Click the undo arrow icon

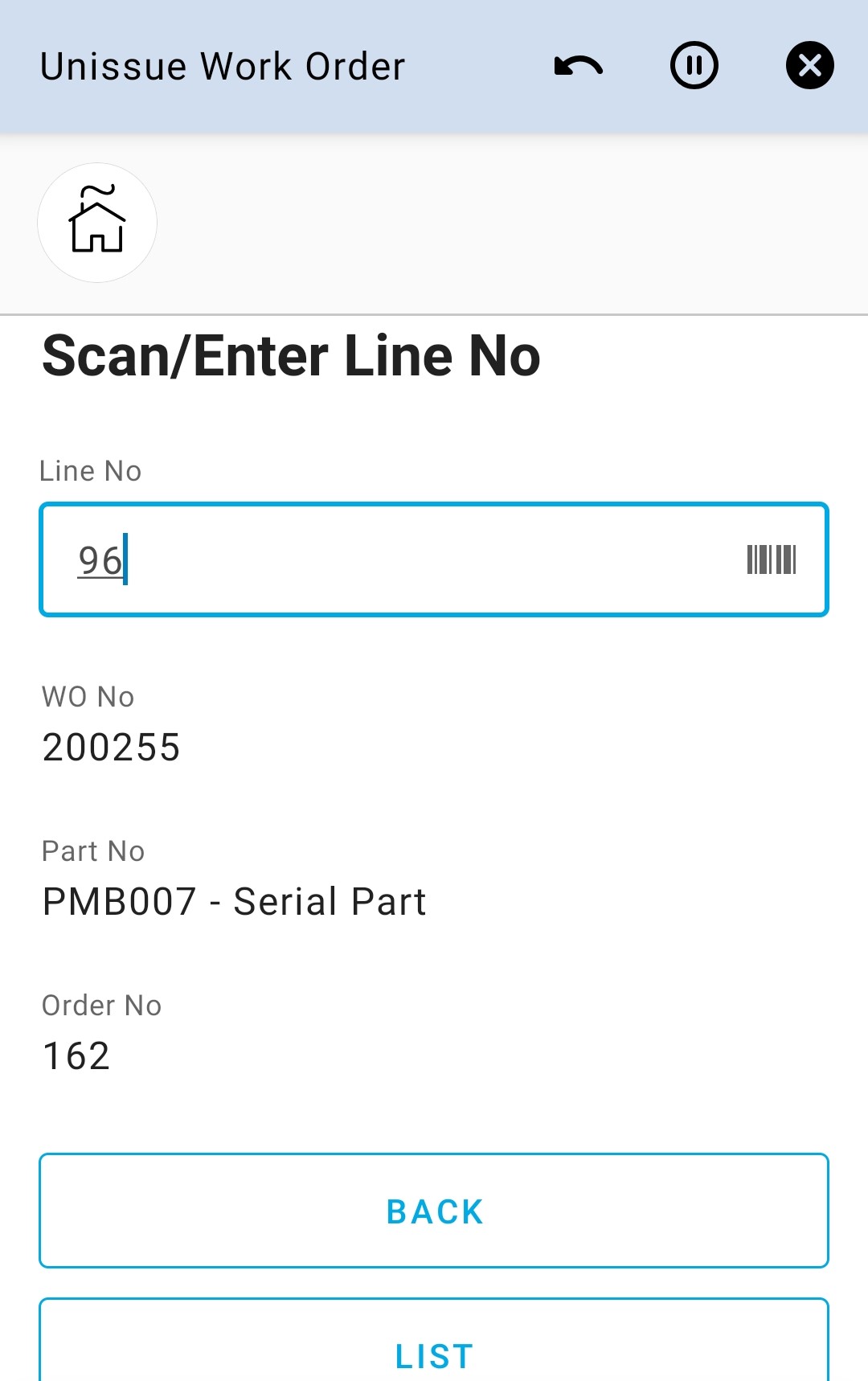click(x=579, y=66)
